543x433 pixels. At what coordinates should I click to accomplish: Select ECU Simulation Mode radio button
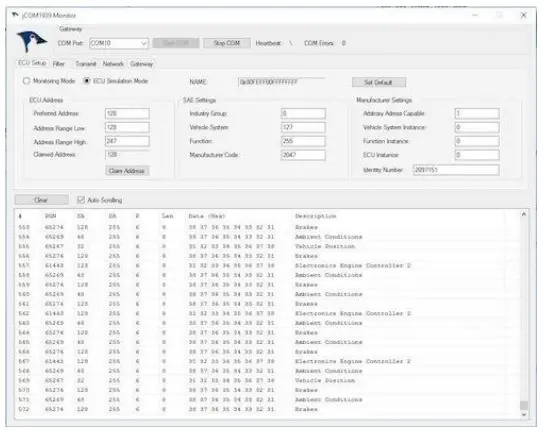click(87, 81)
